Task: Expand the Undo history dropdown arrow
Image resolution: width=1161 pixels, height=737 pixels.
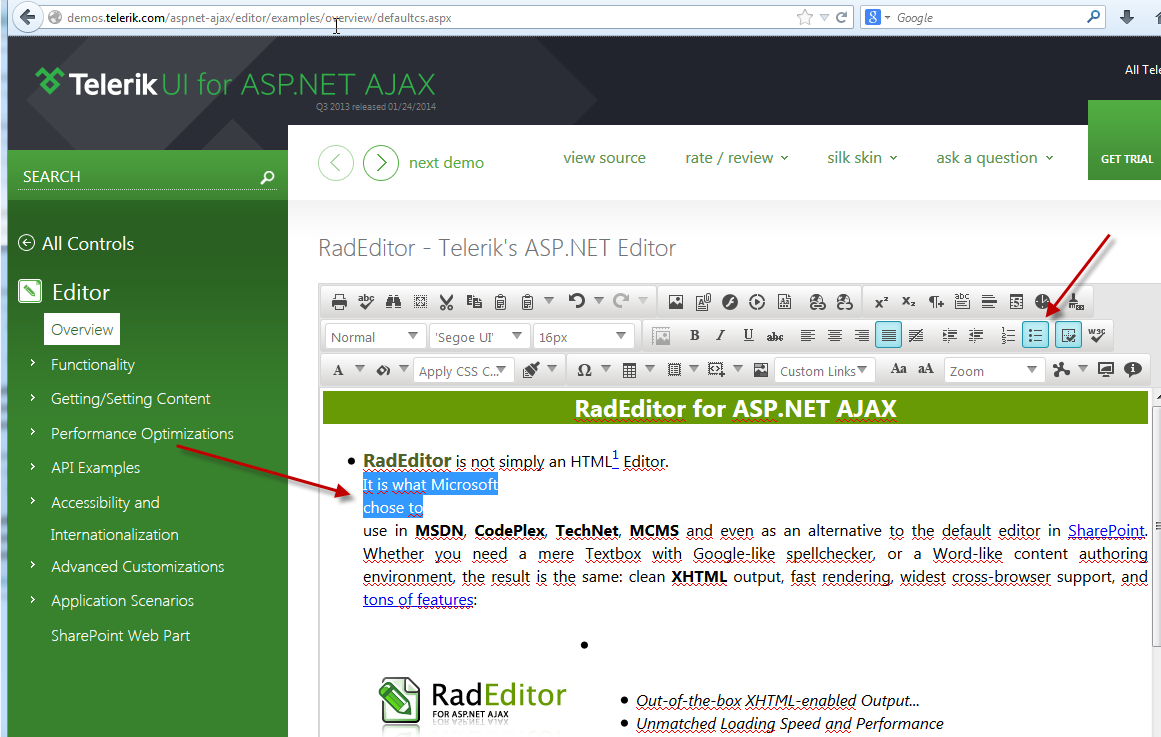Action: pos(599,301)
